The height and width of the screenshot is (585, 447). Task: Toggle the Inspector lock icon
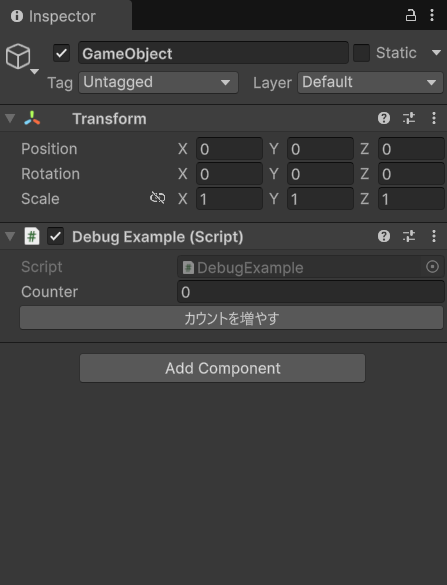[x=410, y=15]
